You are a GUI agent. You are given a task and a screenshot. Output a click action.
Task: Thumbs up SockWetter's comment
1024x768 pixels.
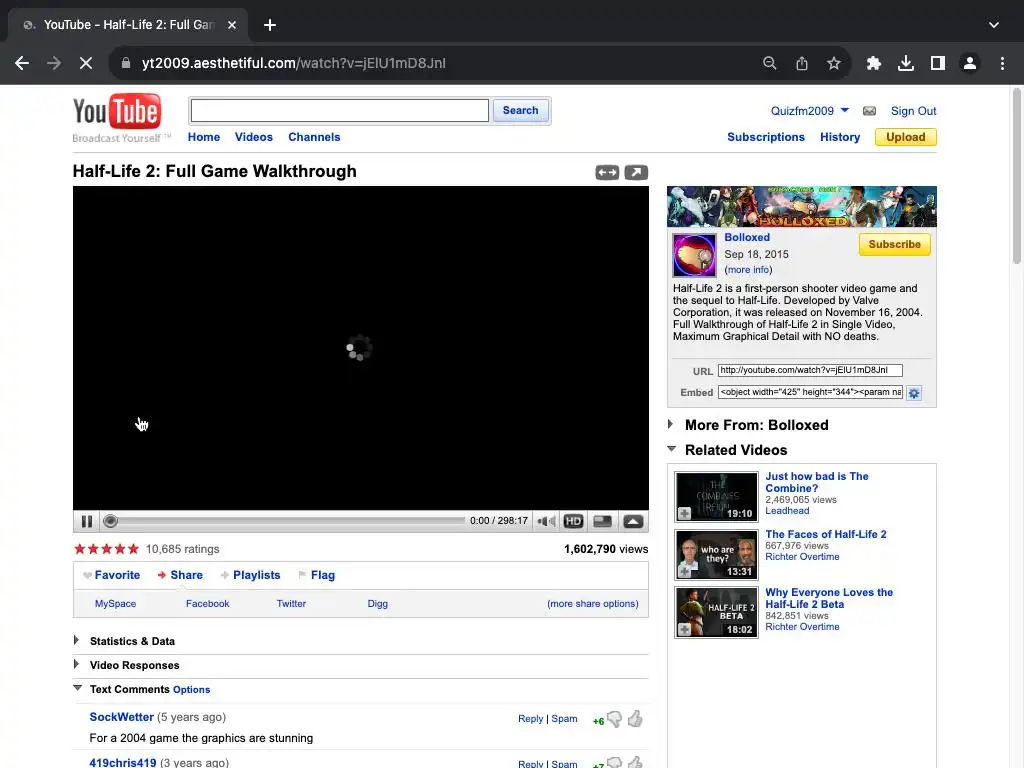click(x=635, y=718)
